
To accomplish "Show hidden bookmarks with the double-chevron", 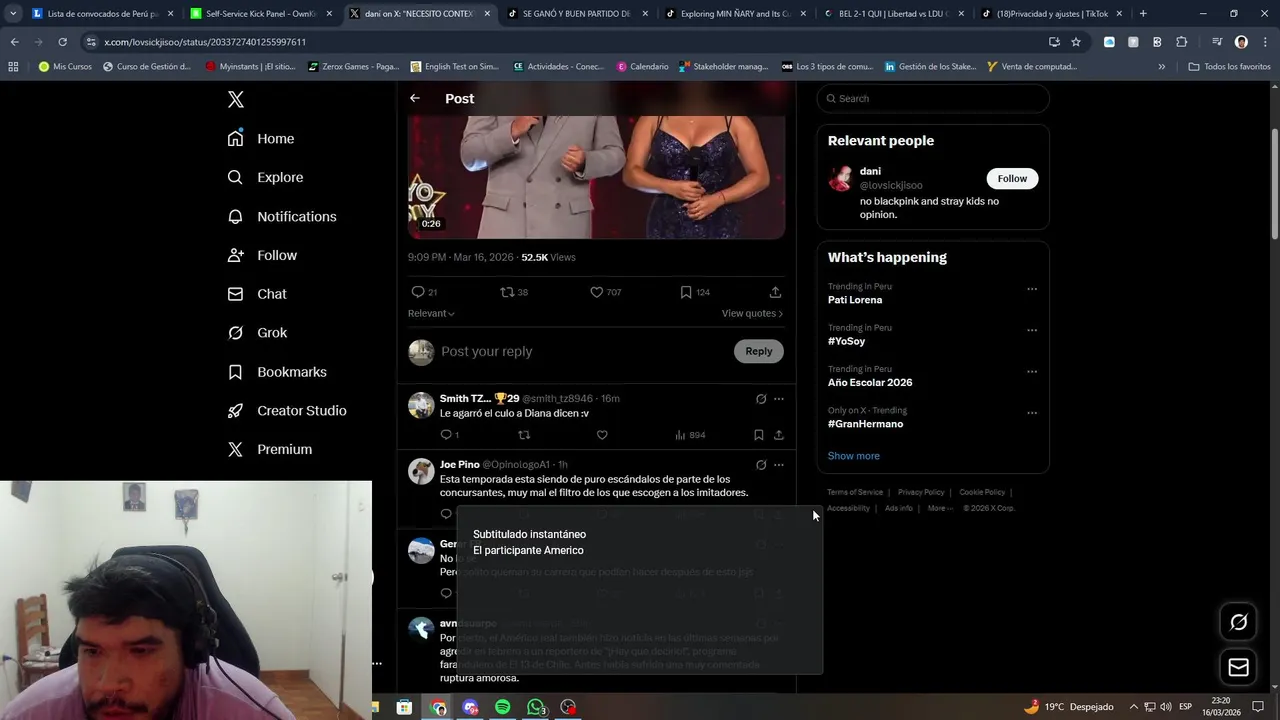I will click(x=1161, y=67).
